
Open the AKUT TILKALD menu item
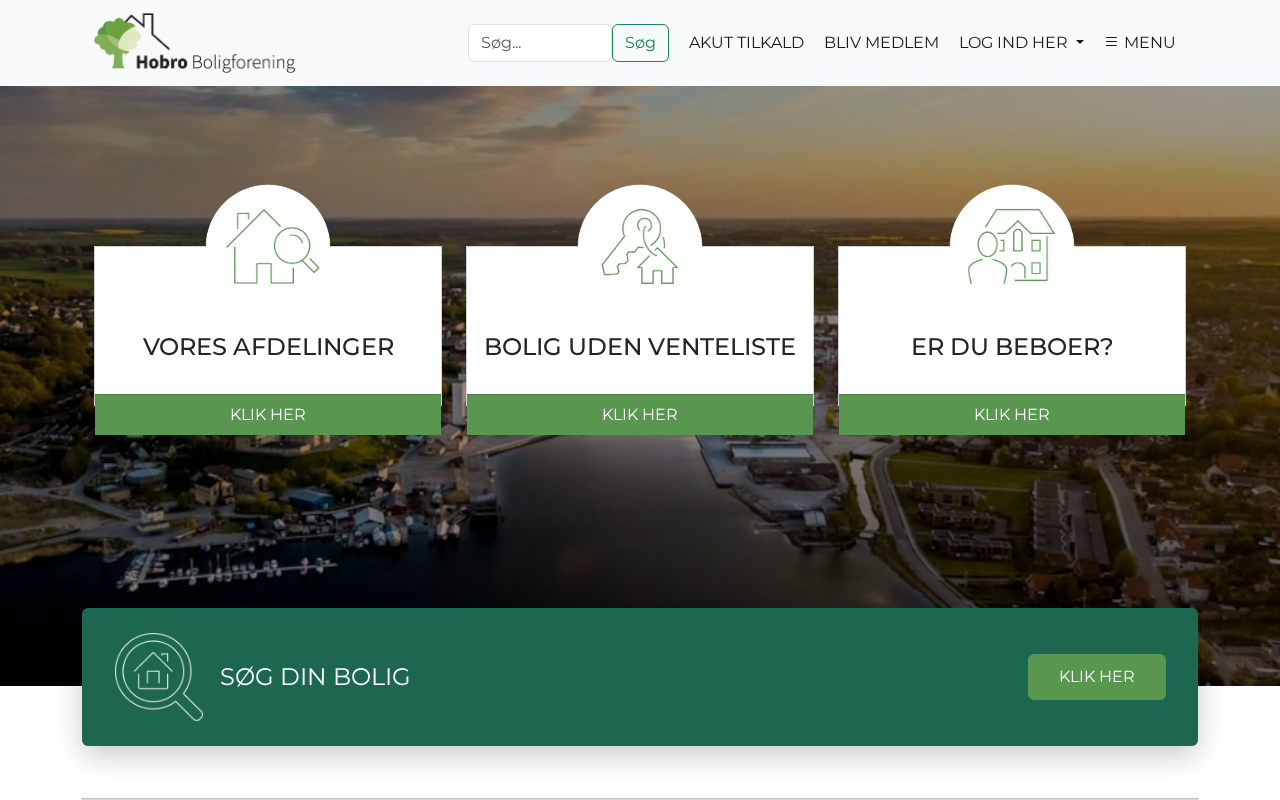(746, 42)
